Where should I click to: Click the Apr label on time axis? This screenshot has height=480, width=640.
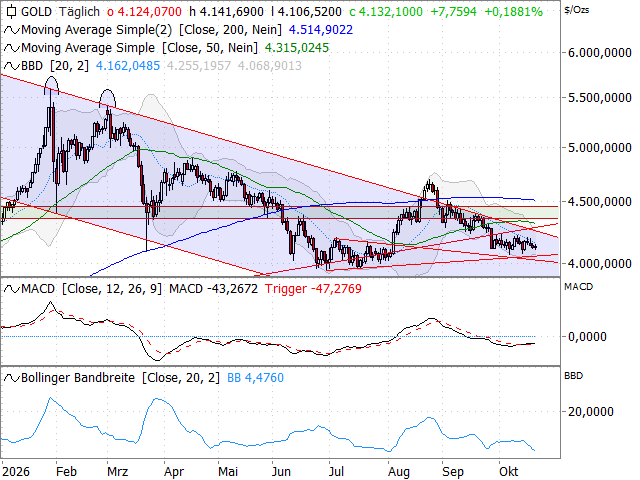click(x=173, y=472)
